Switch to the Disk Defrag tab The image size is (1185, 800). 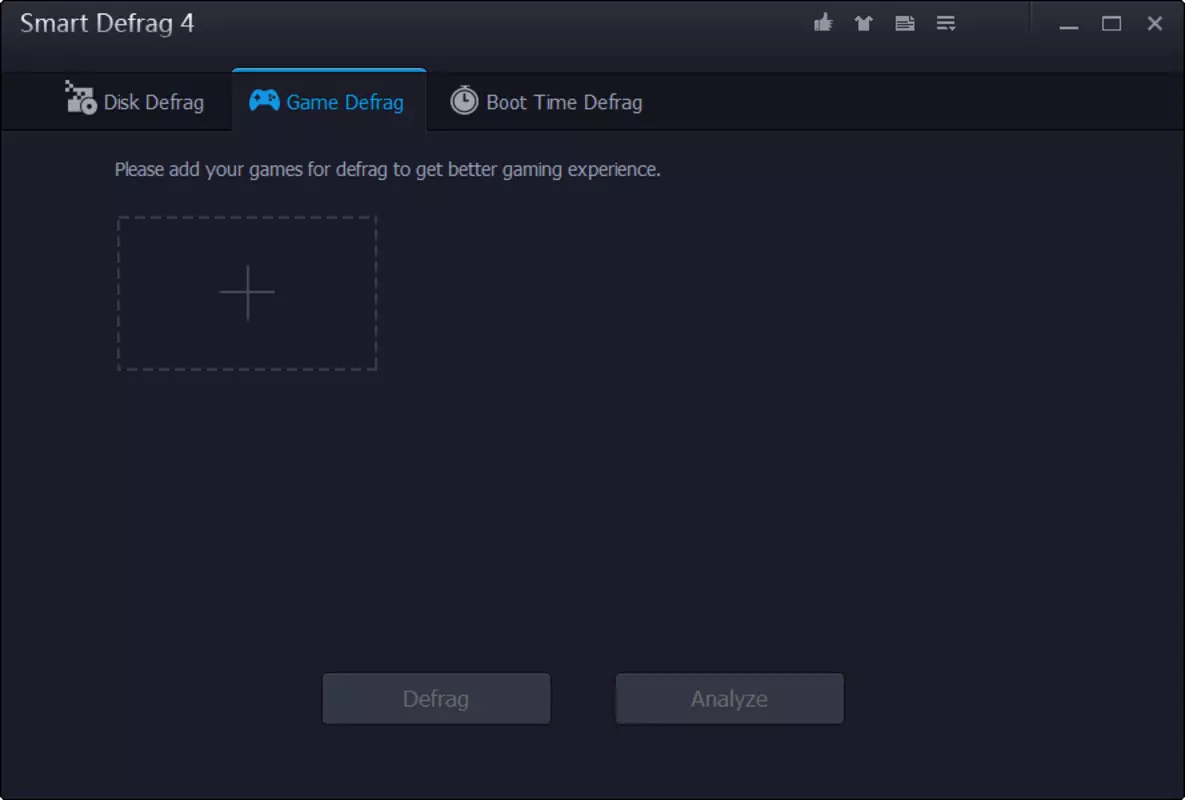click(135, 101)
